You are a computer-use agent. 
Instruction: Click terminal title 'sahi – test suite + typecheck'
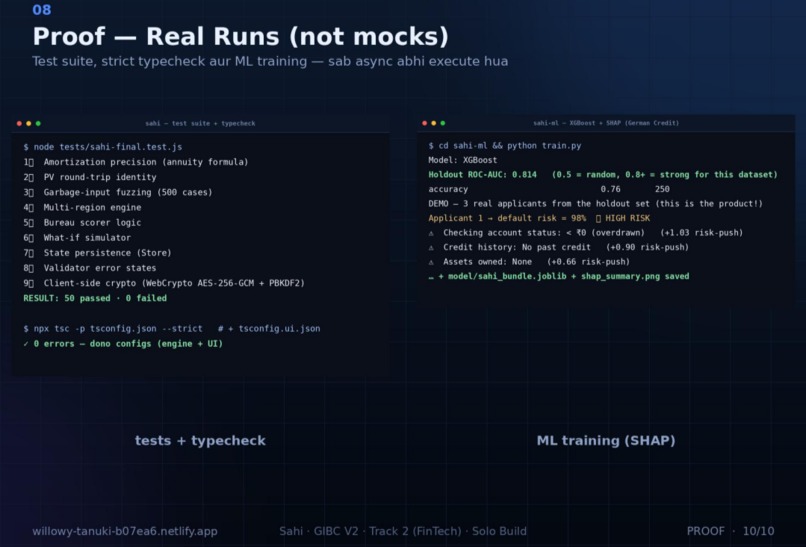pyautogui.click(x=200, y=123)
